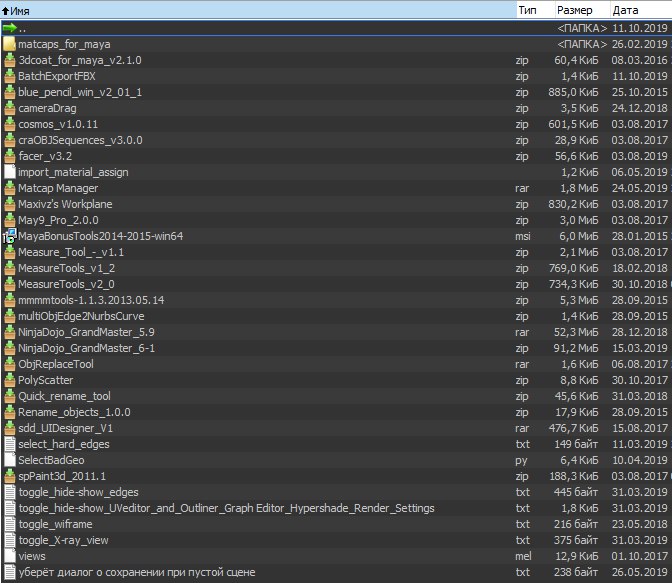Click the size value 885,0 КиБ
This screenshot has width=672, height=583.
573,92
